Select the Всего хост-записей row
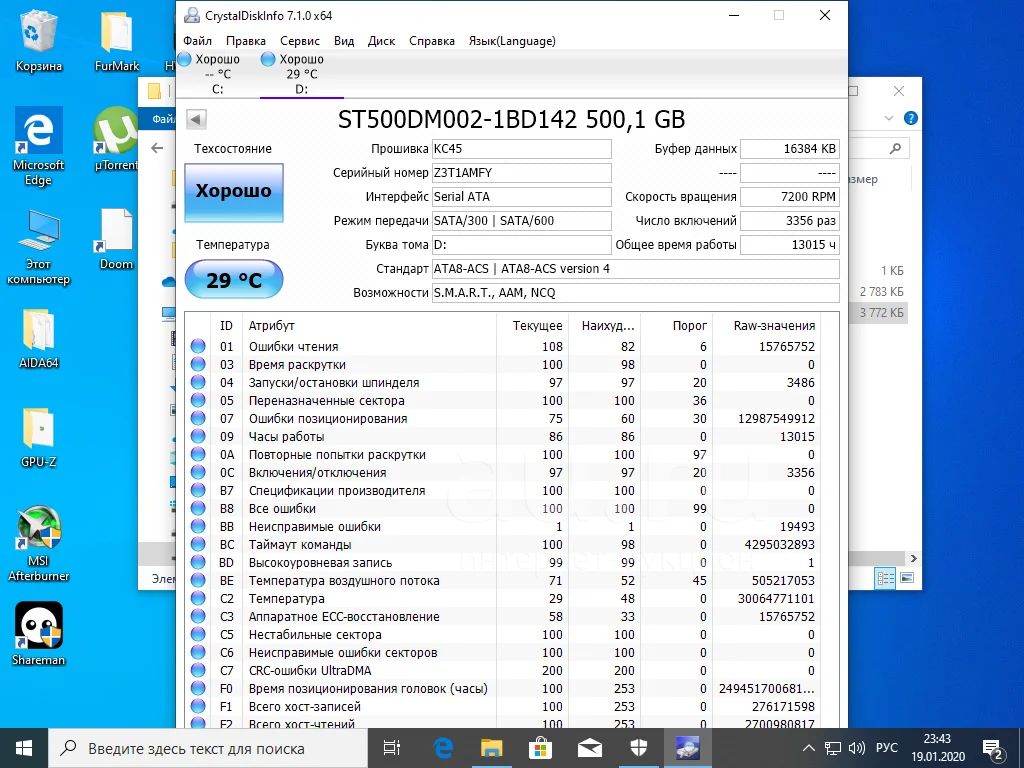This screenshot has width=1024, height=768. tap(503, 707)
